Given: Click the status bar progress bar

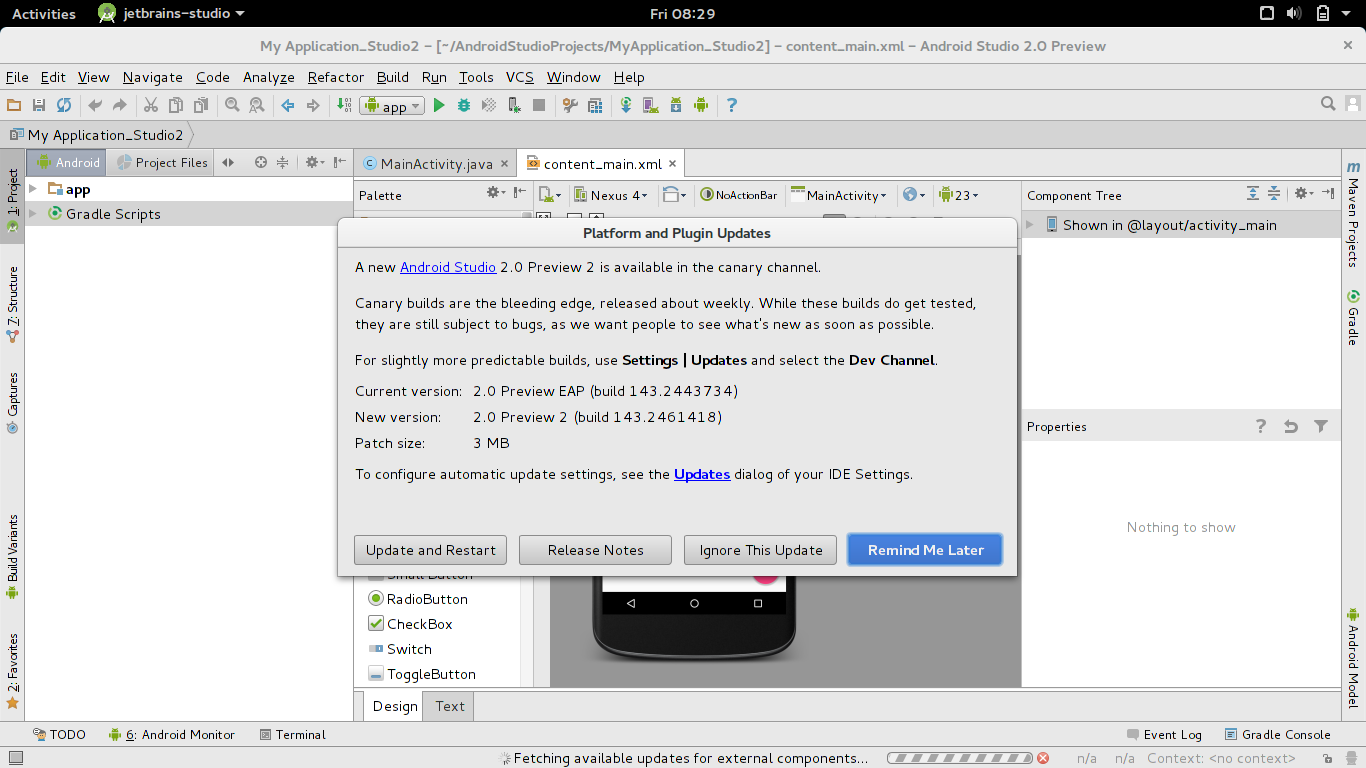Looking at the screenshot, I should tap(960, 758).
